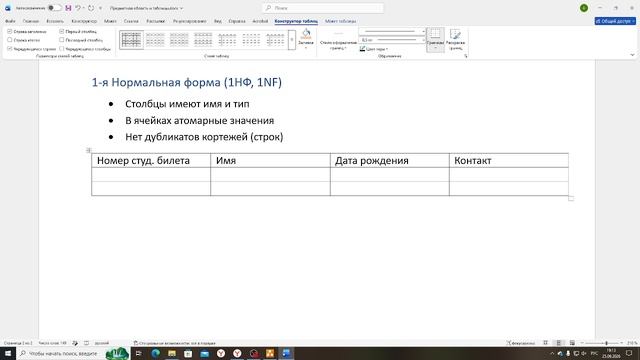The height and width of the screenshot is (360, 640).
Task: Click the table move handle above the table
Action: [x=89, y=150]
